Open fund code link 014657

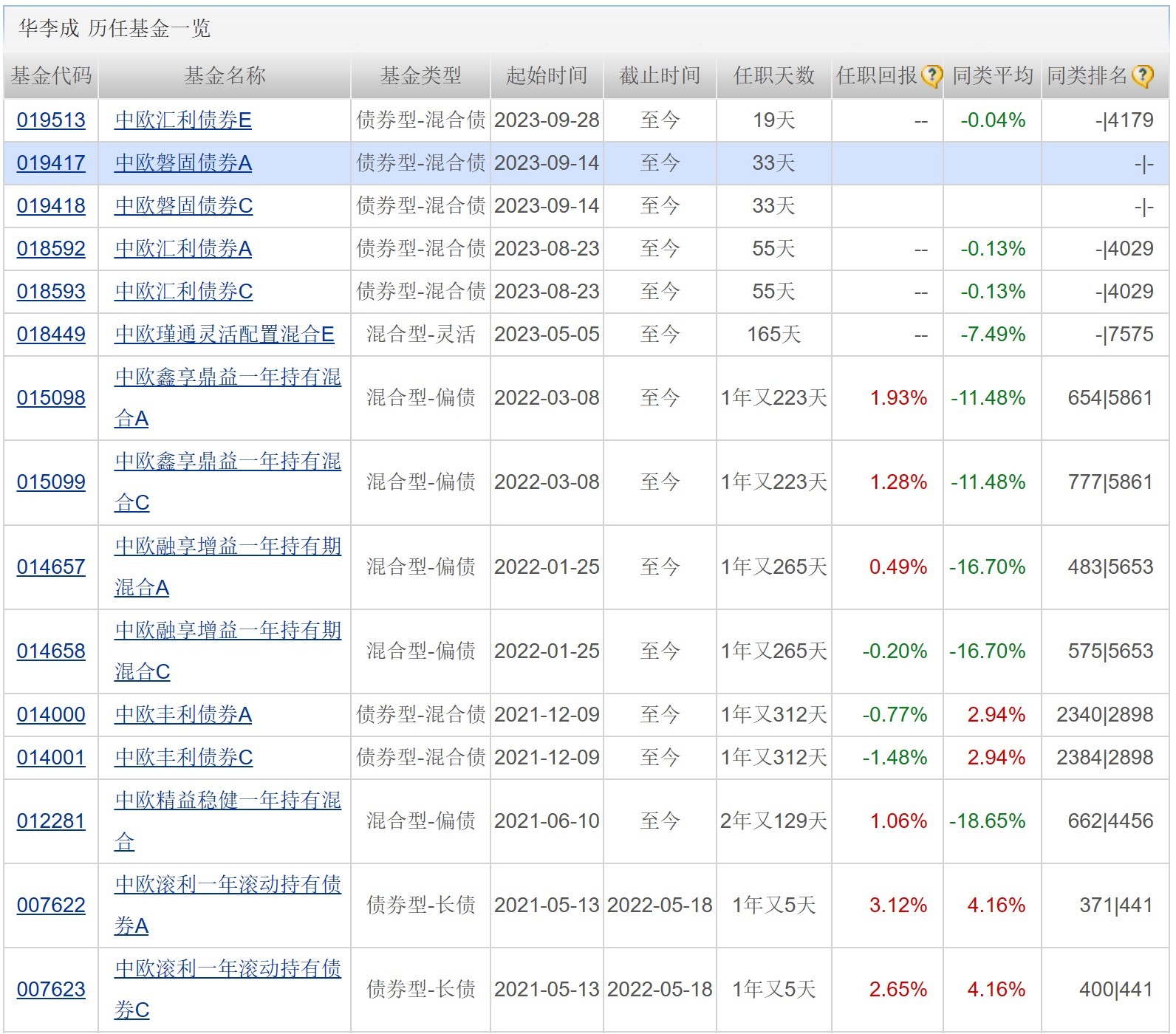pyautogui.click(x=51, y=567)
